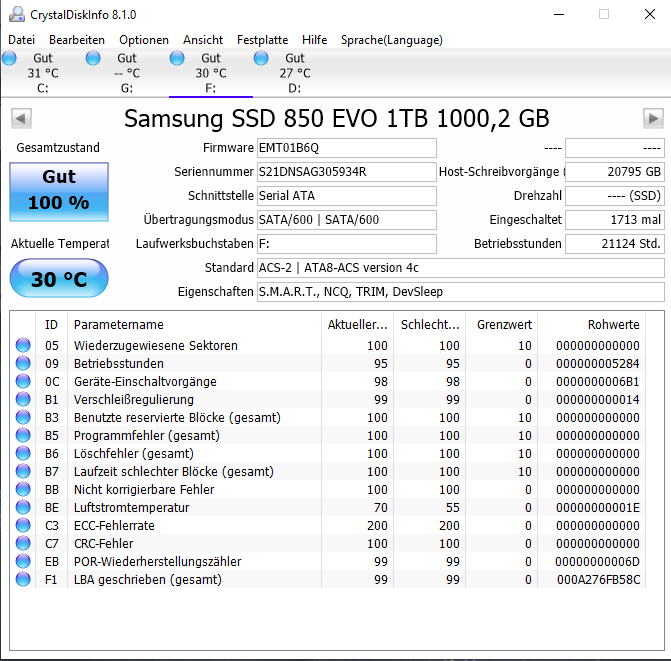Viewport: 671px width, 661px height.
Task: Click the Parametername column header
Action: (194, 325)
